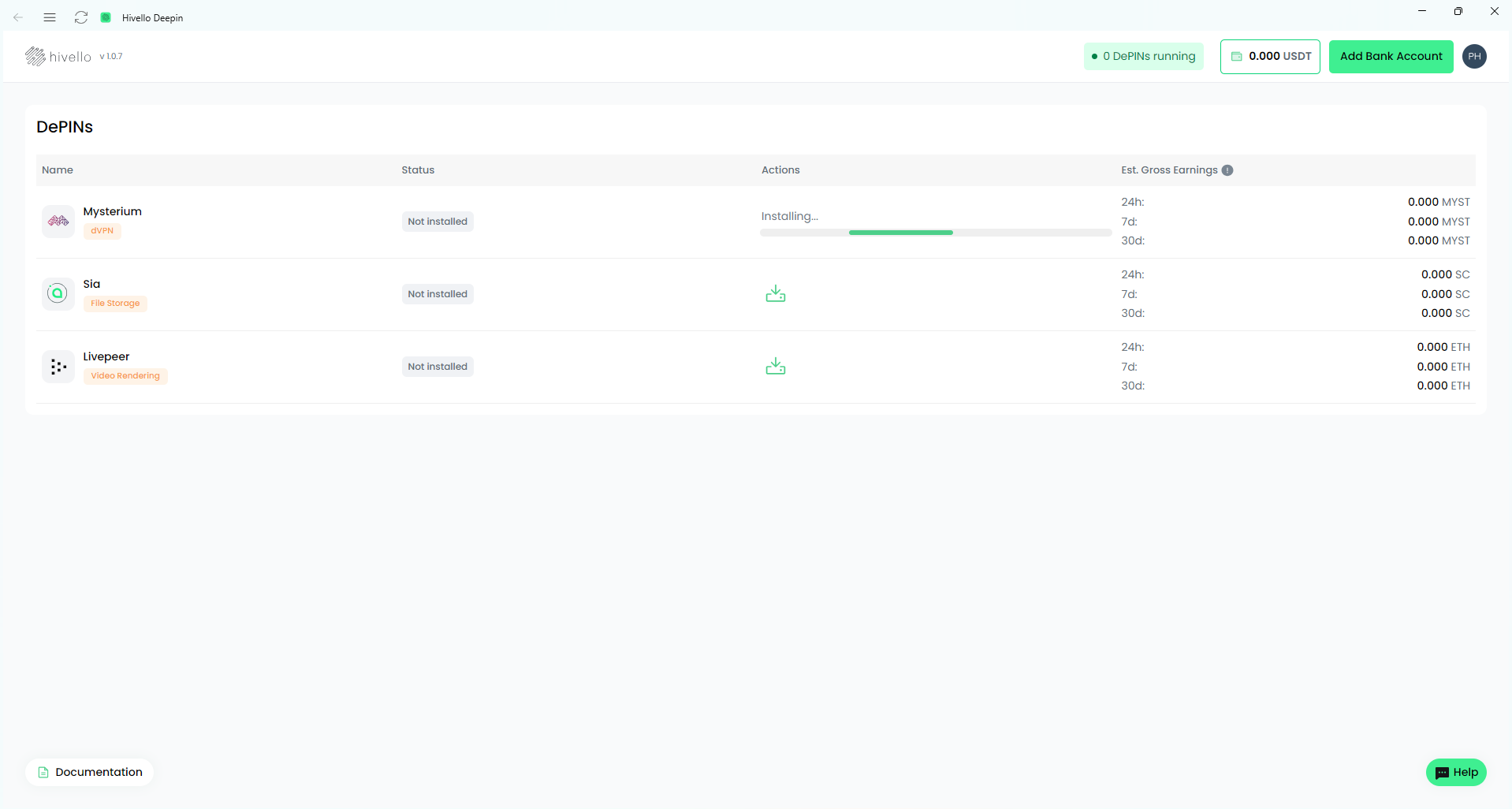Click the Livepeer logo icon
Screen dimensions: 1512x809
click(58, 367)
